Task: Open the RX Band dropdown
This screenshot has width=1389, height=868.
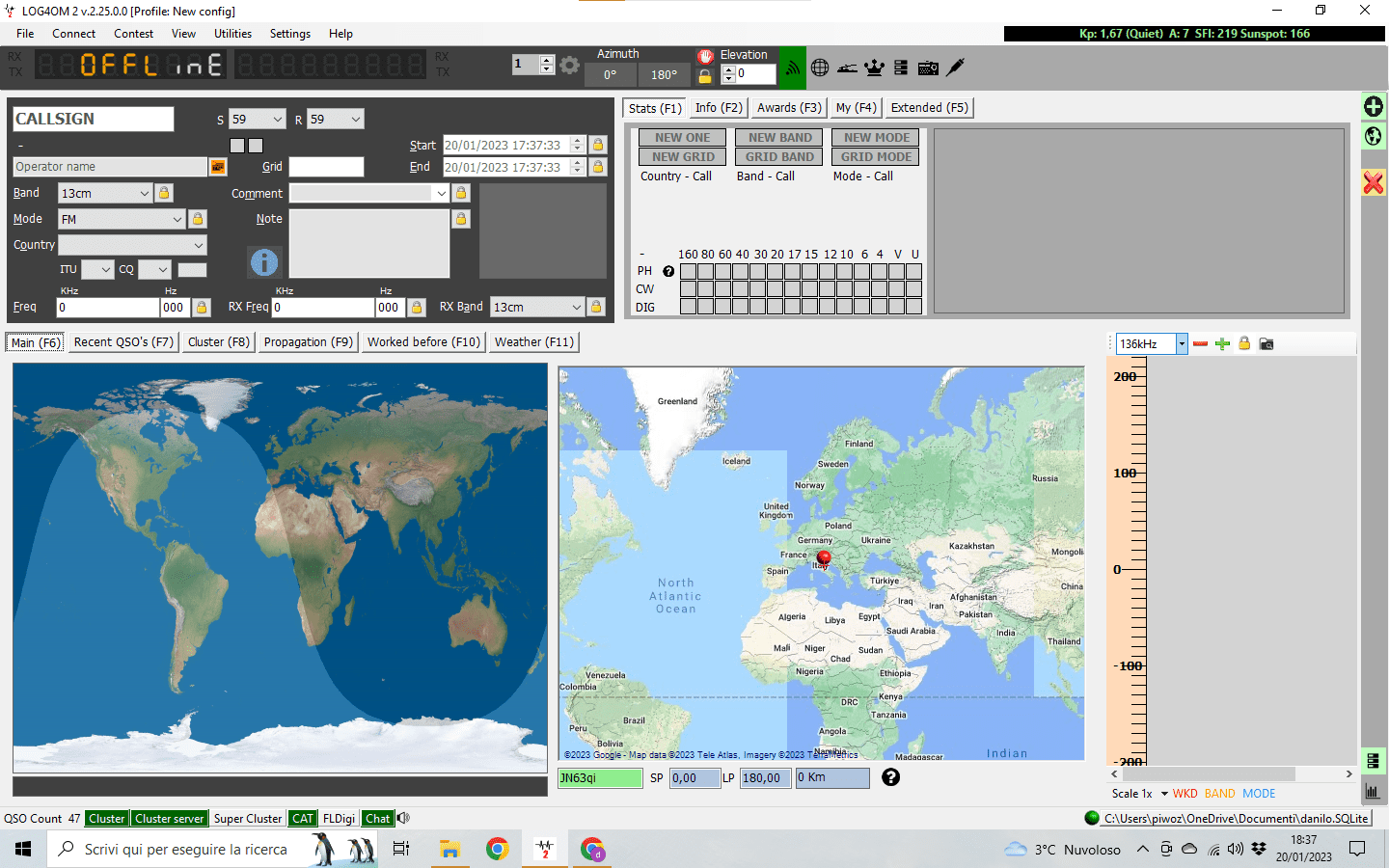Action: click(x=537, y=307)
